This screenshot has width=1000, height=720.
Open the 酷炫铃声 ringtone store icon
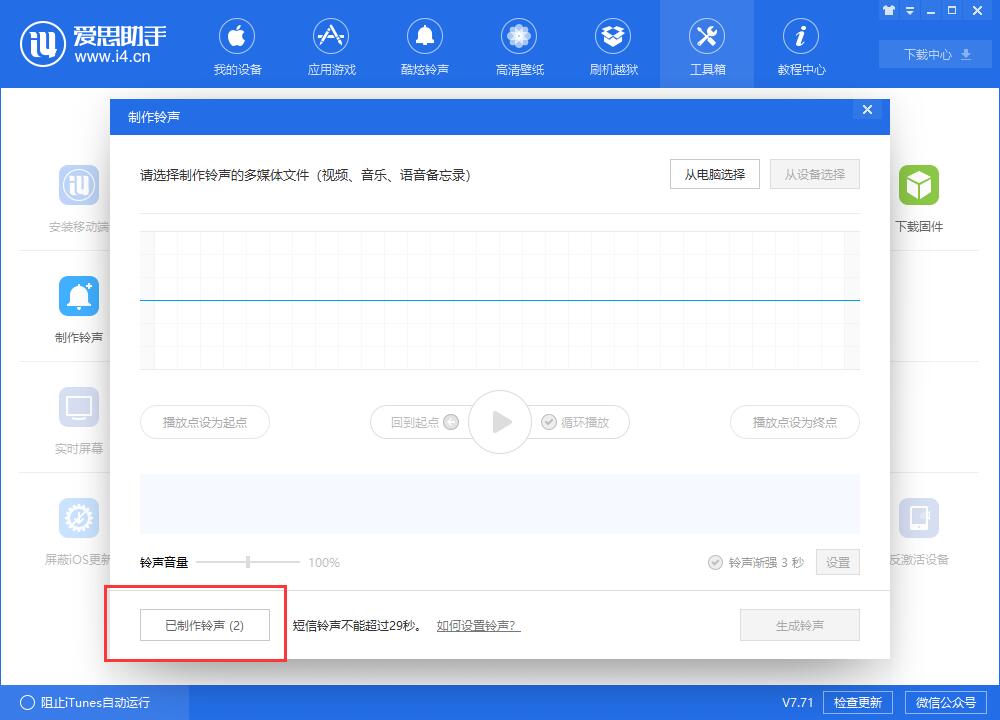click(x=425, y=35)
